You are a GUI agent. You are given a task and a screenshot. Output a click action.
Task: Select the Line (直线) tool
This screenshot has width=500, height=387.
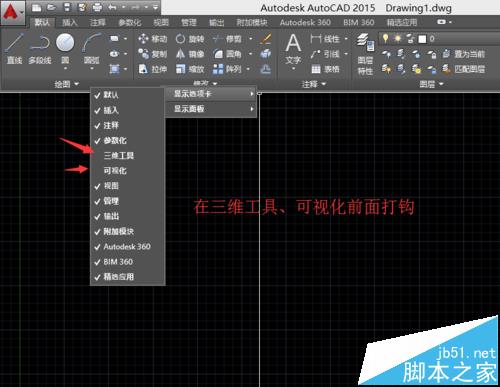pyautogui.click(x=14, y=48)
